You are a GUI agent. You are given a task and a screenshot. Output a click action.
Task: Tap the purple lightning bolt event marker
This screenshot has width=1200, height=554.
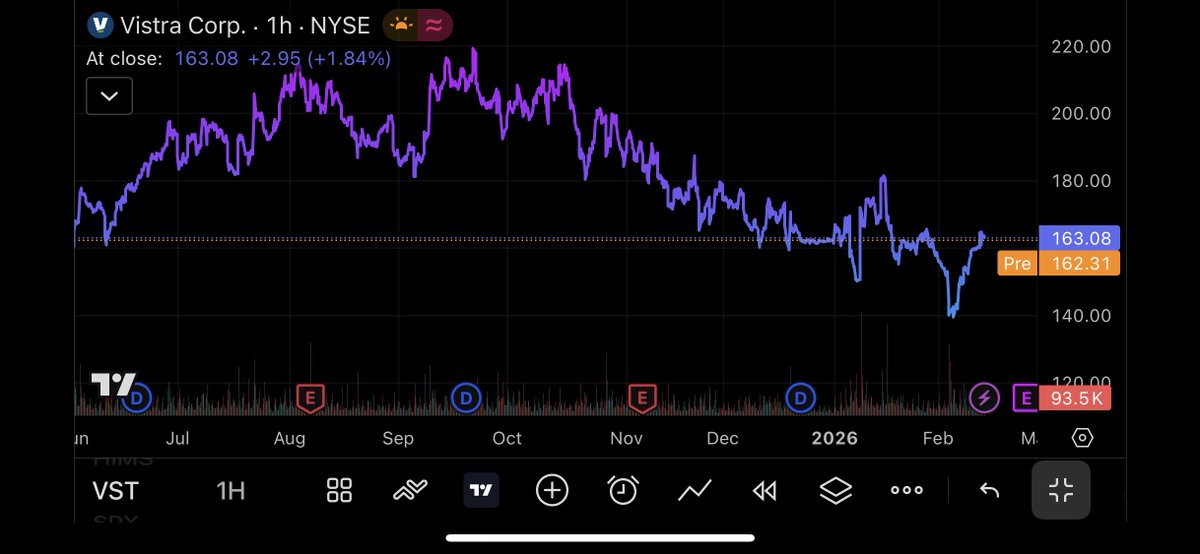pos(984,398)
